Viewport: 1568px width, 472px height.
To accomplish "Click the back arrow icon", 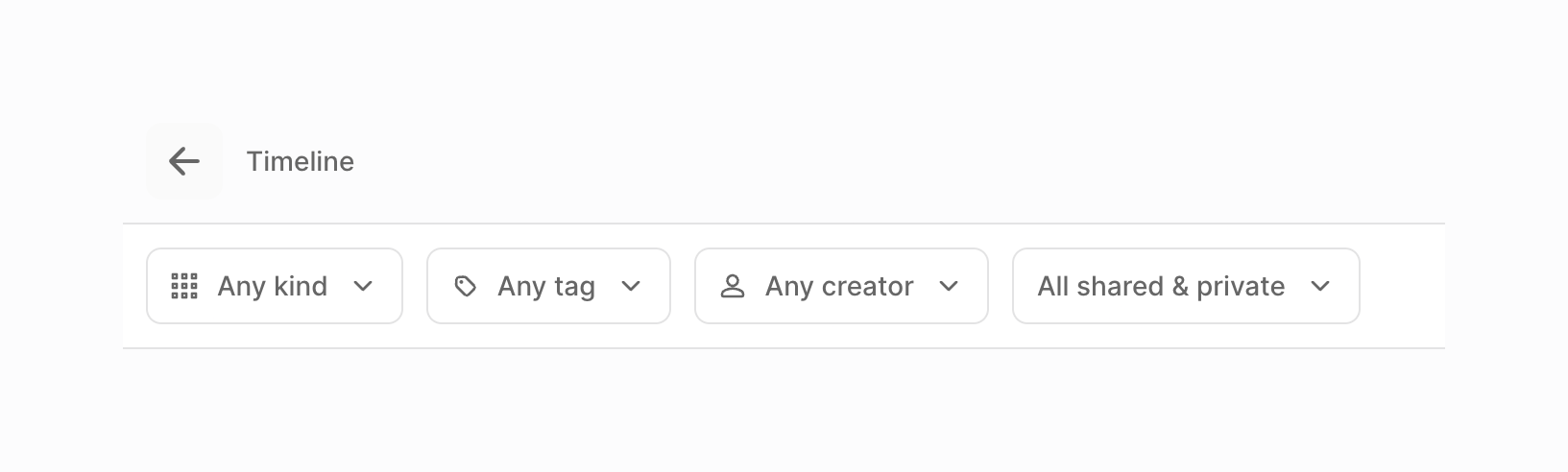I will 184,161.
